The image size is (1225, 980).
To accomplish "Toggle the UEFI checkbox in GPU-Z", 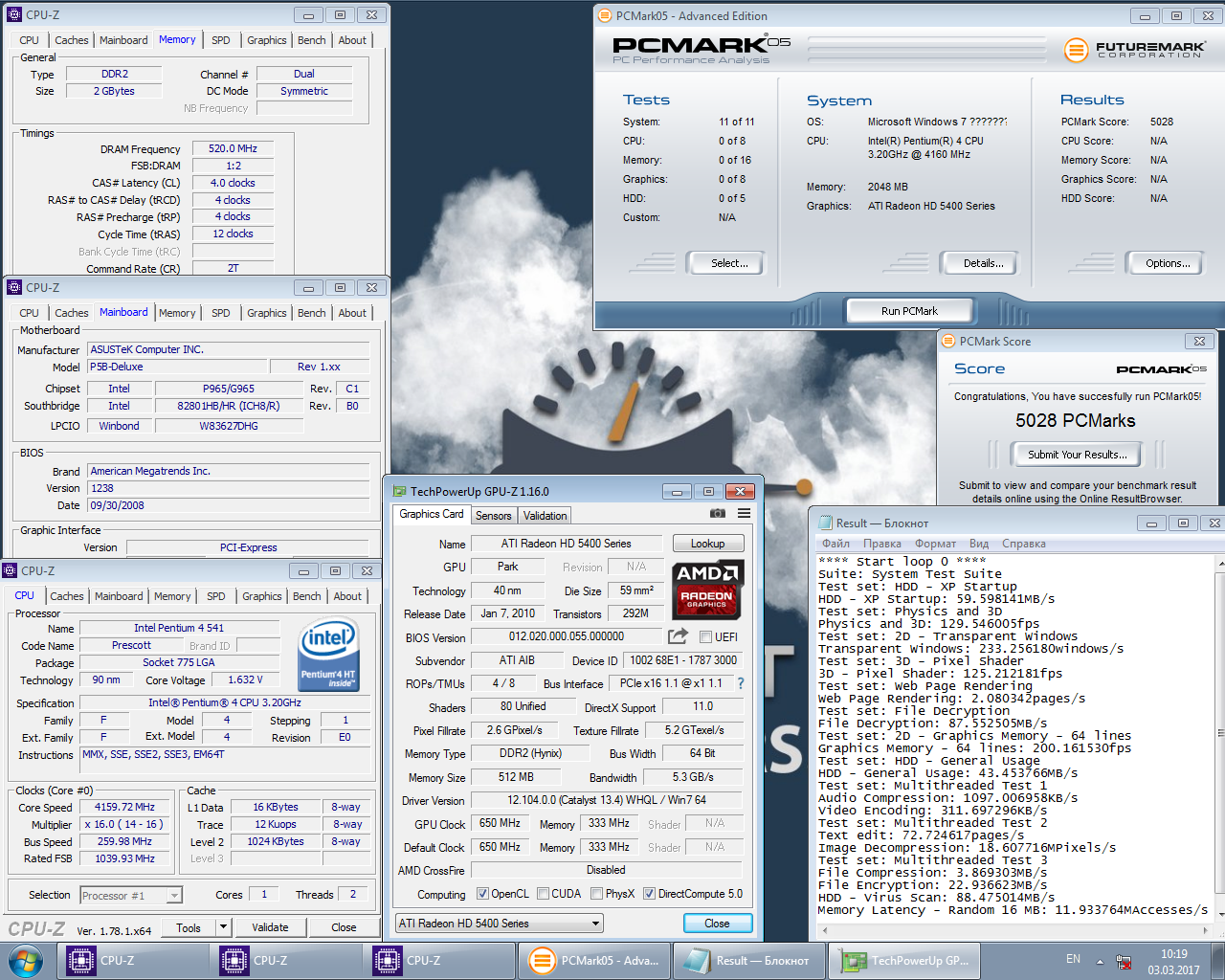I will 705,637.
